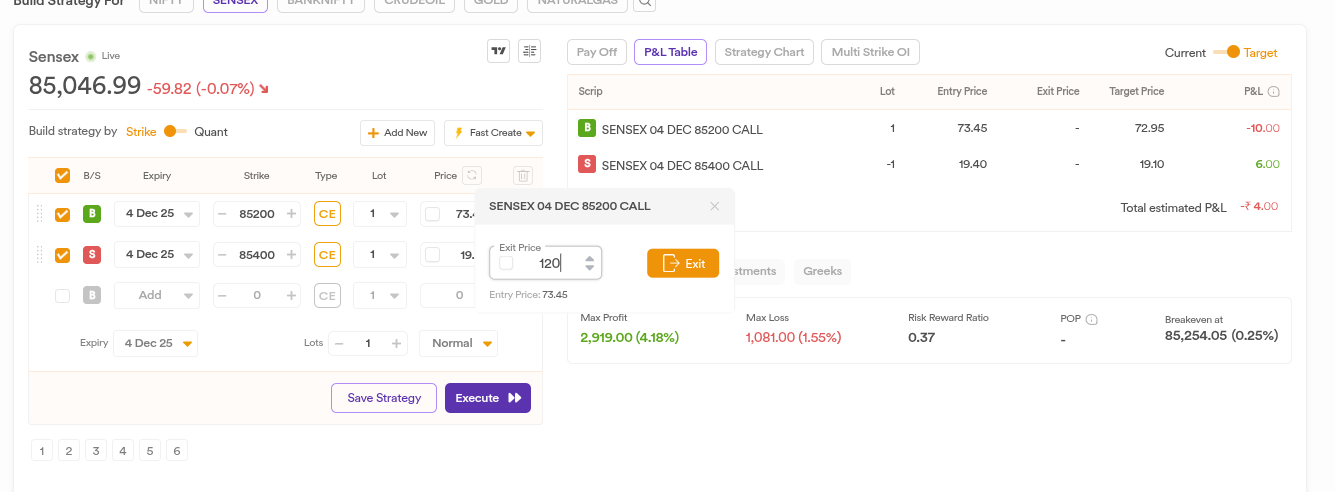This screenshot has width=1335, height=492.
Task: Expand the Normal order type dropdown
Action: pos(458,343)
